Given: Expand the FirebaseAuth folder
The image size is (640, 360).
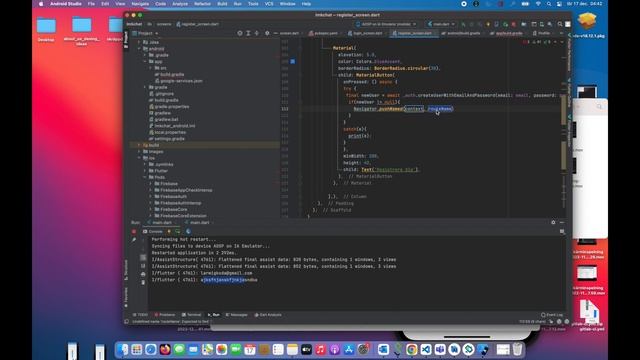Looking at the screenshot, I should 151,196.
